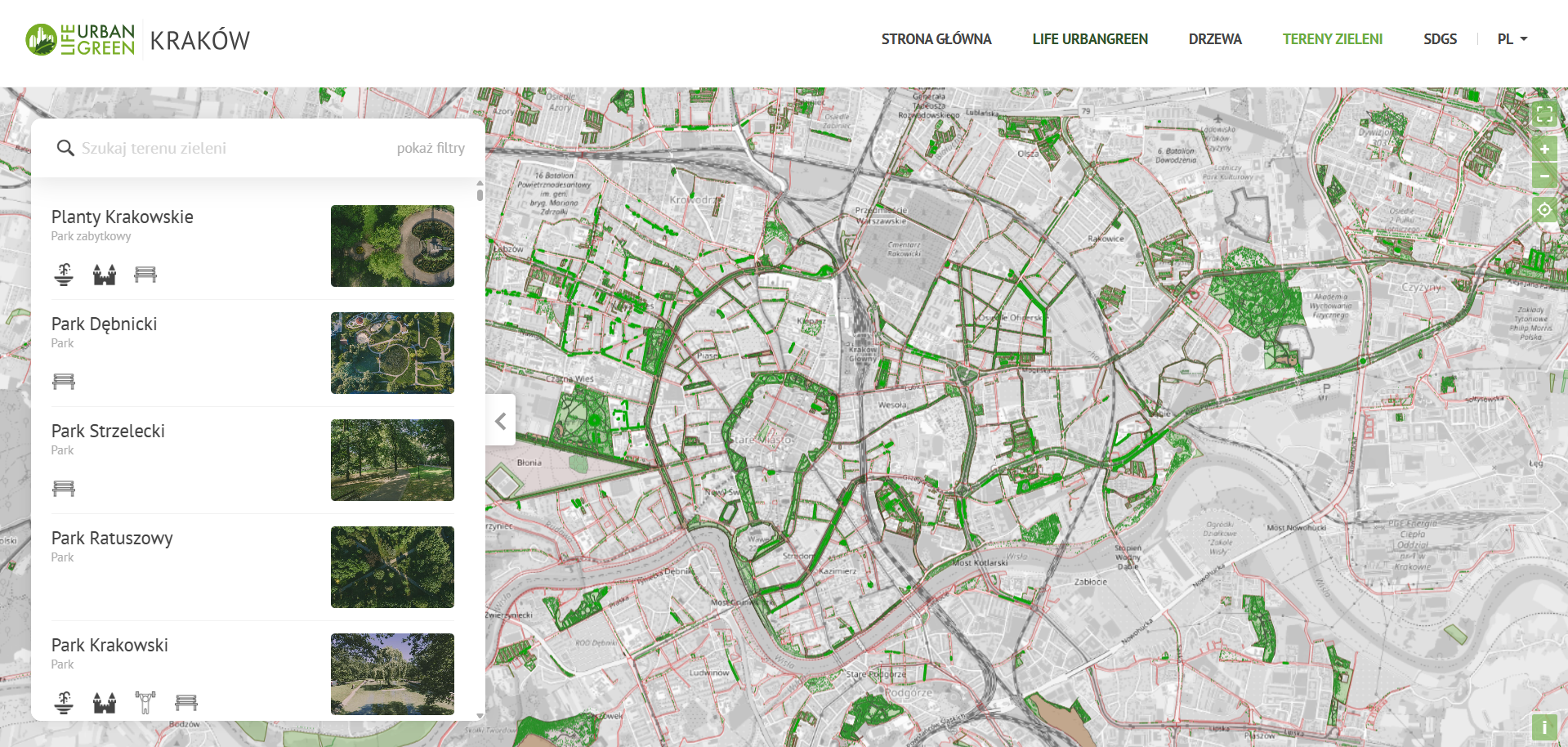Click fountain icon under Planty Krakowskie
Image resolution: width=1568 pixels, height=747 pixels.
[64, 275]
